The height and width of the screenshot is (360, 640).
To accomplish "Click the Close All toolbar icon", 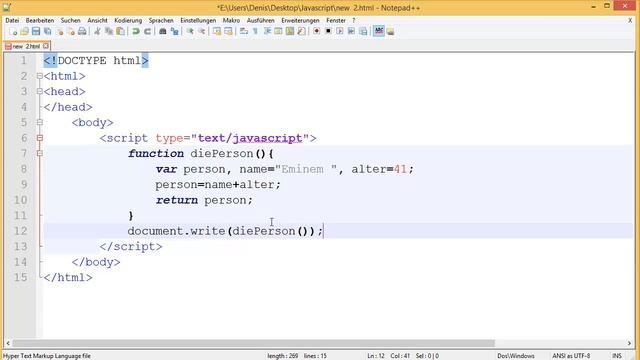I will 71,31.
